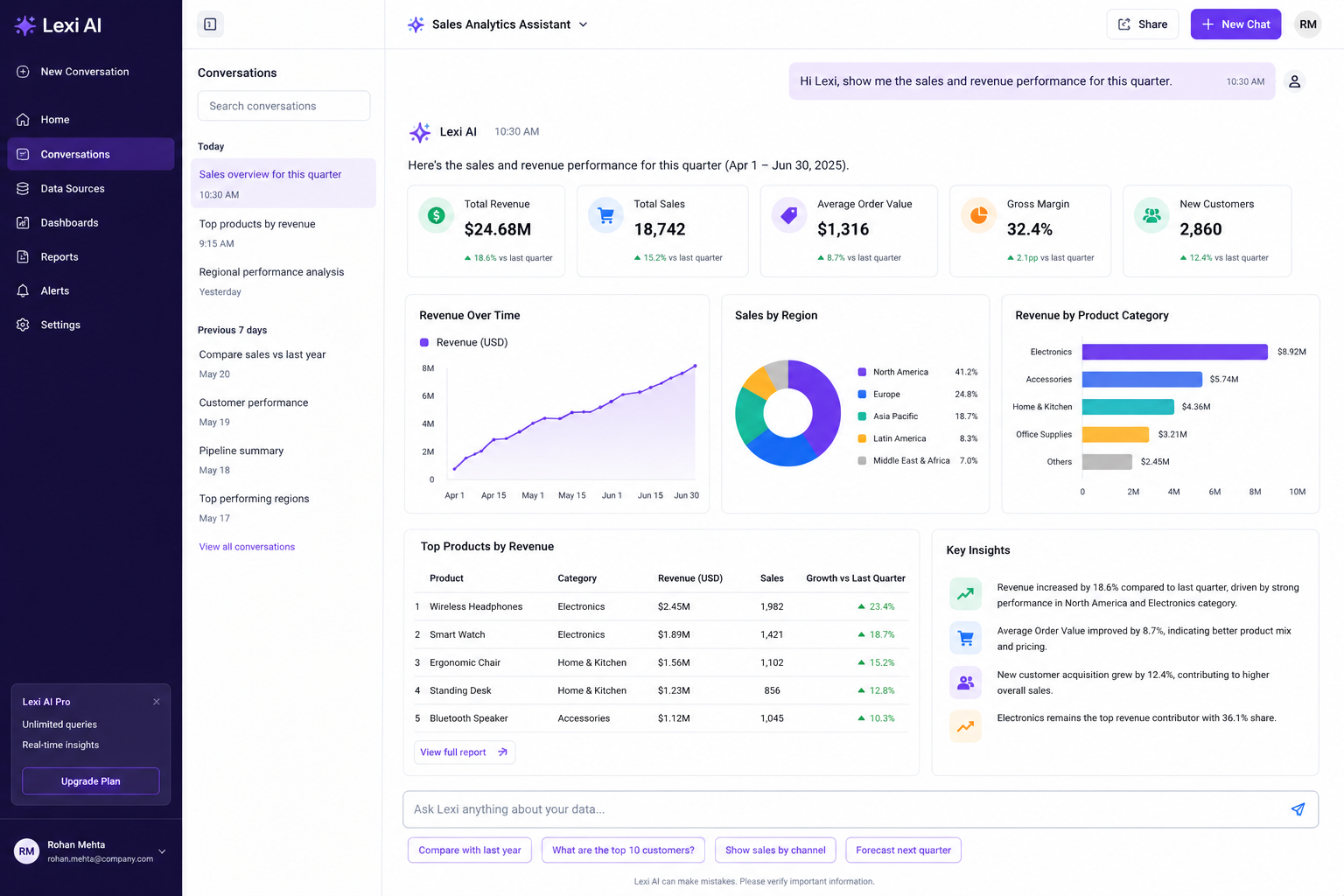Click the Revenue (USD) legend swatch

point(424,342)
